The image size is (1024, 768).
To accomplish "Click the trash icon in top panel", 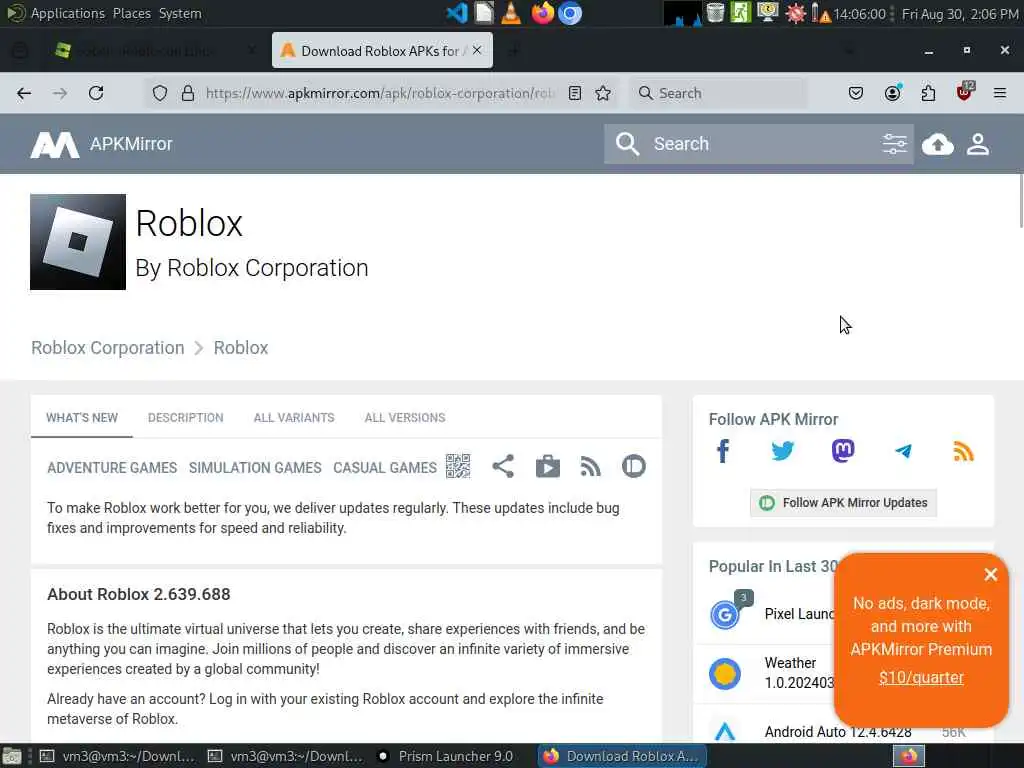I will point(715,13).
